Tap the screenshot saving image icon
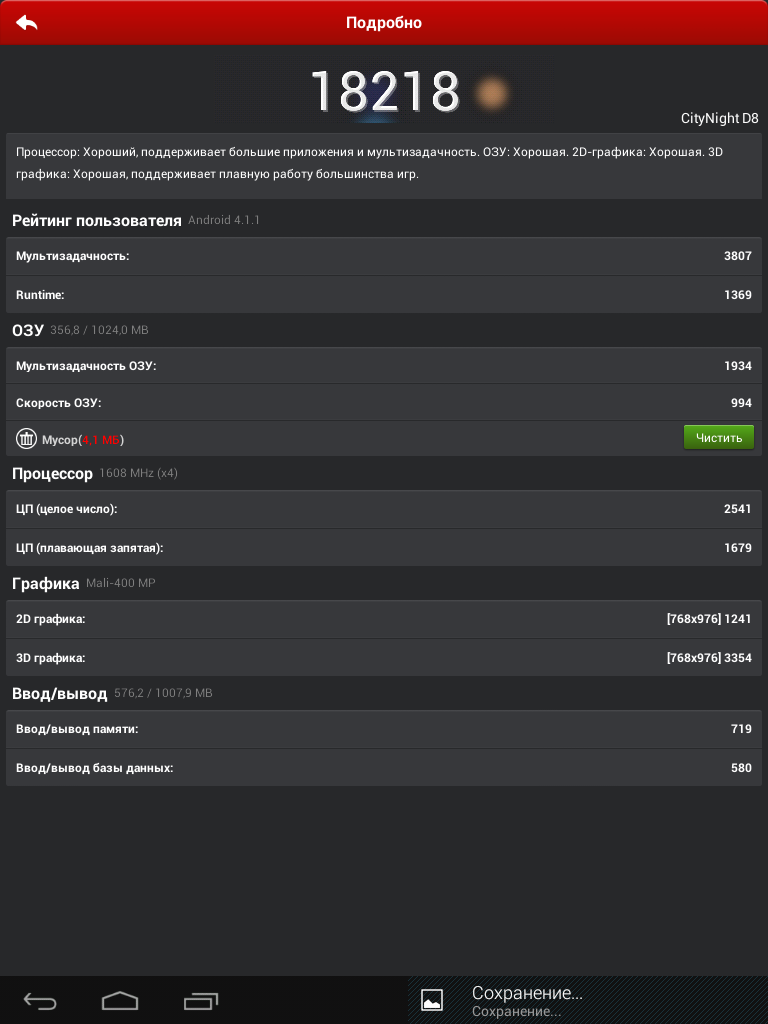Image resolution: width=768 pixels, height=1024 pixels. [x=432, y=1000]
